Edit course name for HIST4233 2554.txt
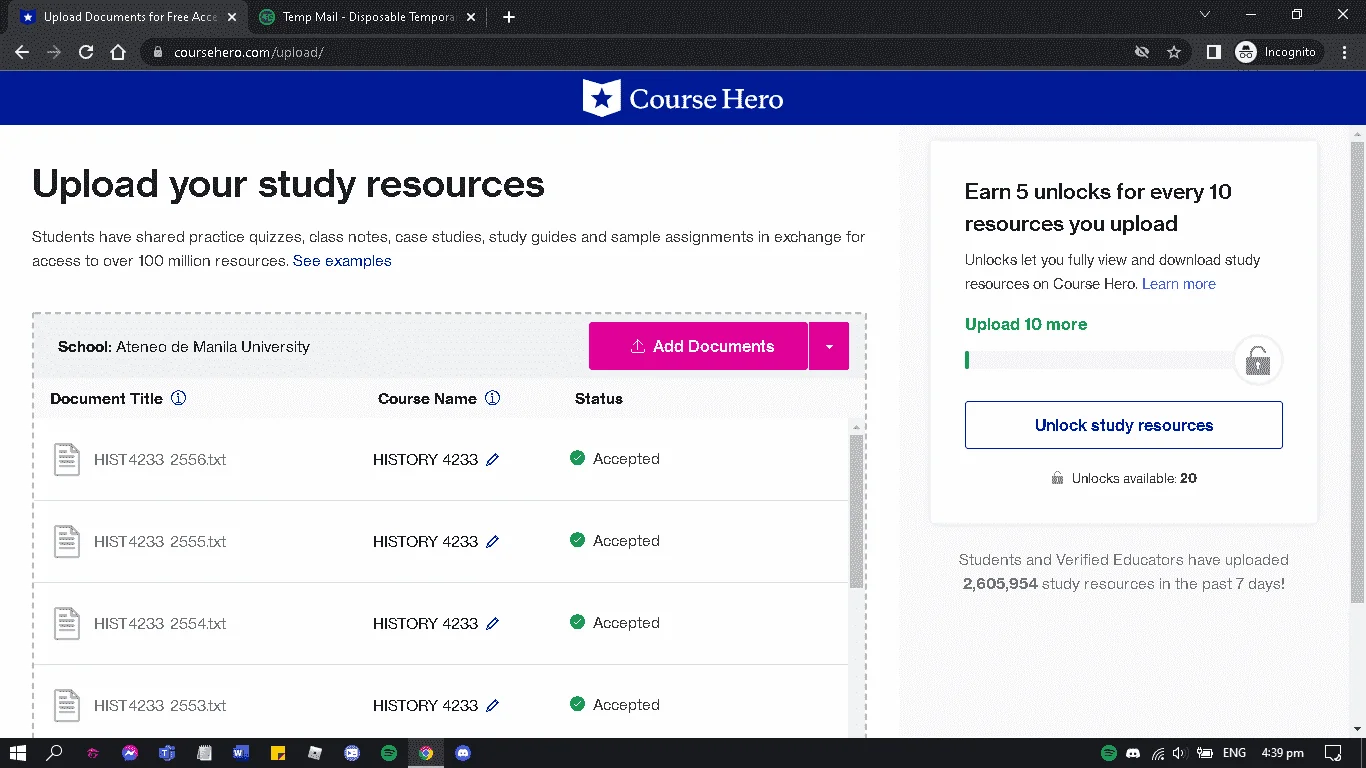 coord(492,624)
